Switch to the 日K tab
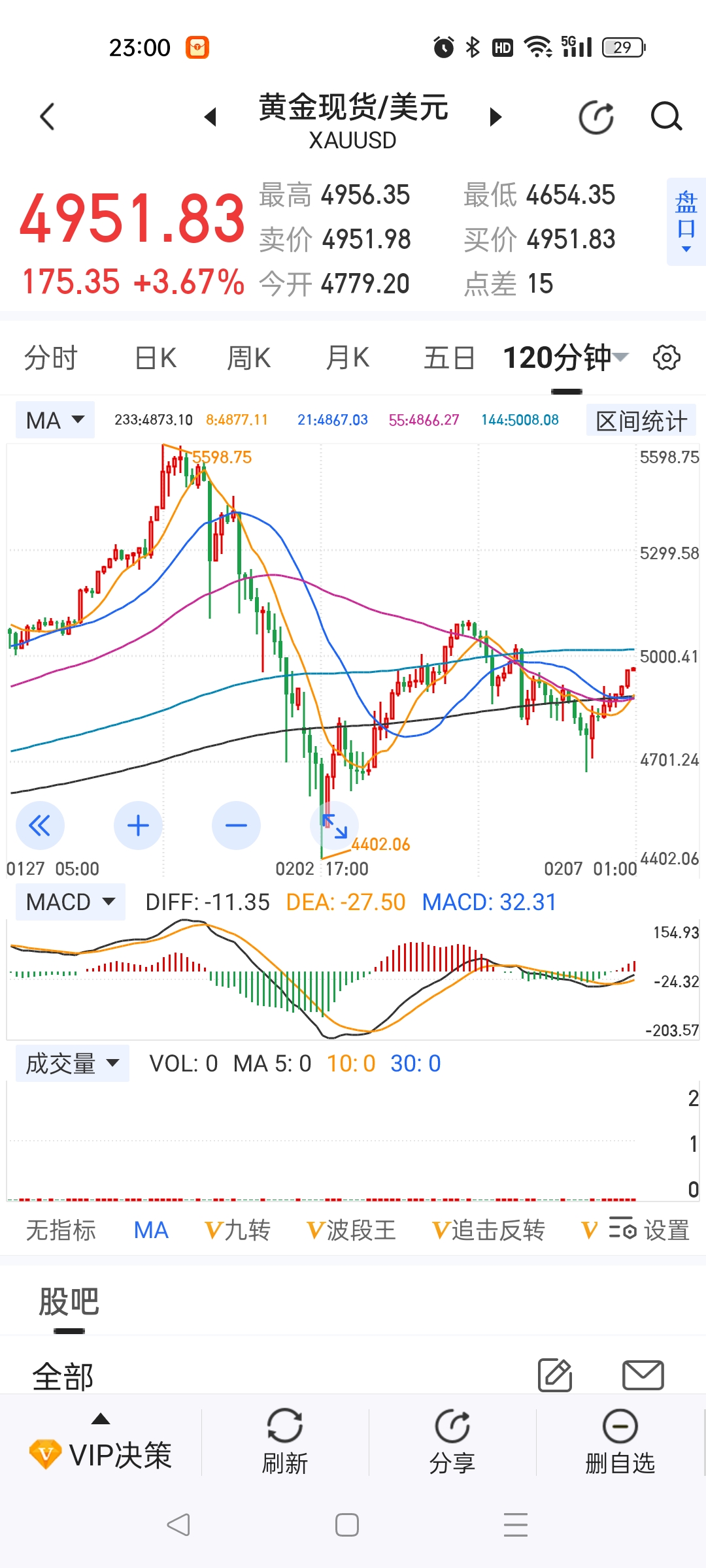706x1568 pixels. [156, 358]
